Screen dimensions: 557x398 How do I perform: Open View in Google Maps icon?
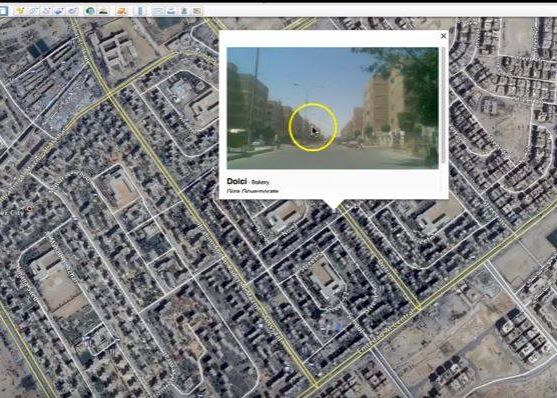[x=197, y=11]
